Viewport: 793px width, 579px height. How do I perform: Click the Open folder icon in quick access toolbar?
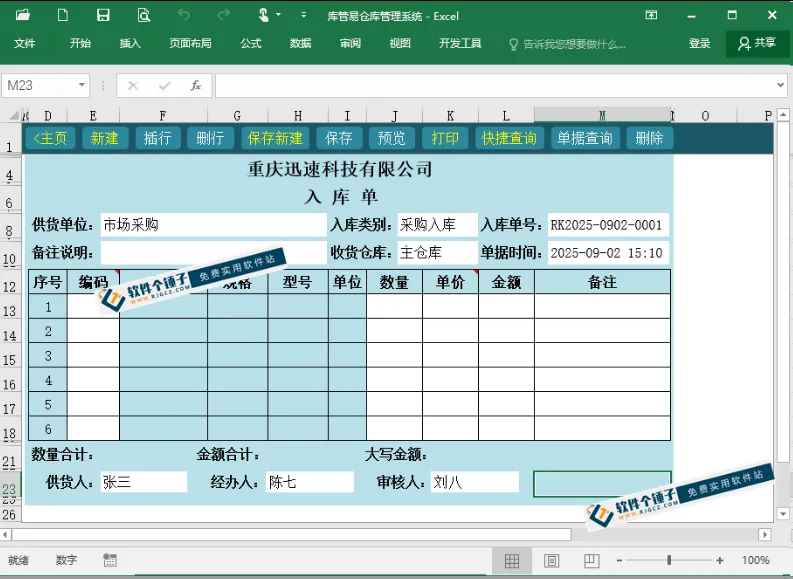pos(22,15)
